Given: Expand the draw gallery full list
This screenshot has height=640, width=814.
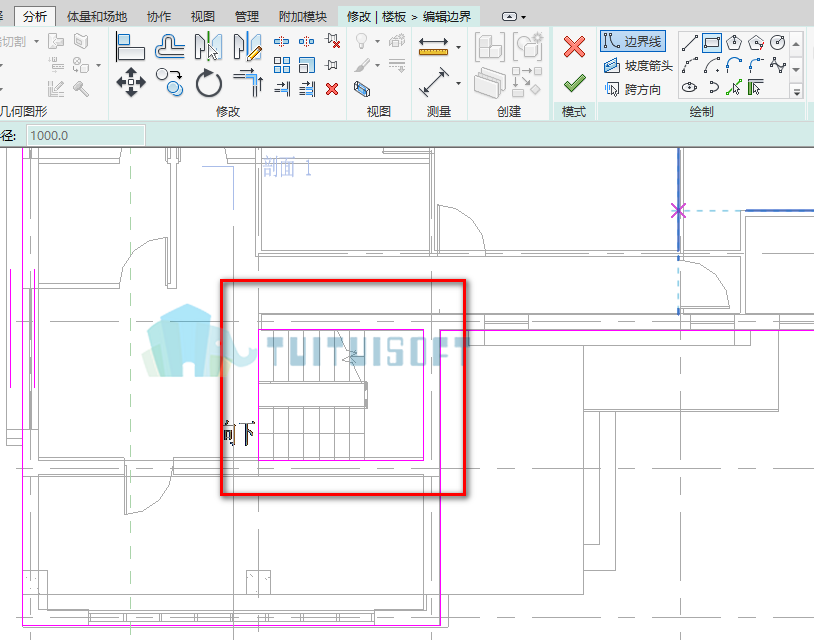Looking at the screenshot, I should [x=796, y=92].
